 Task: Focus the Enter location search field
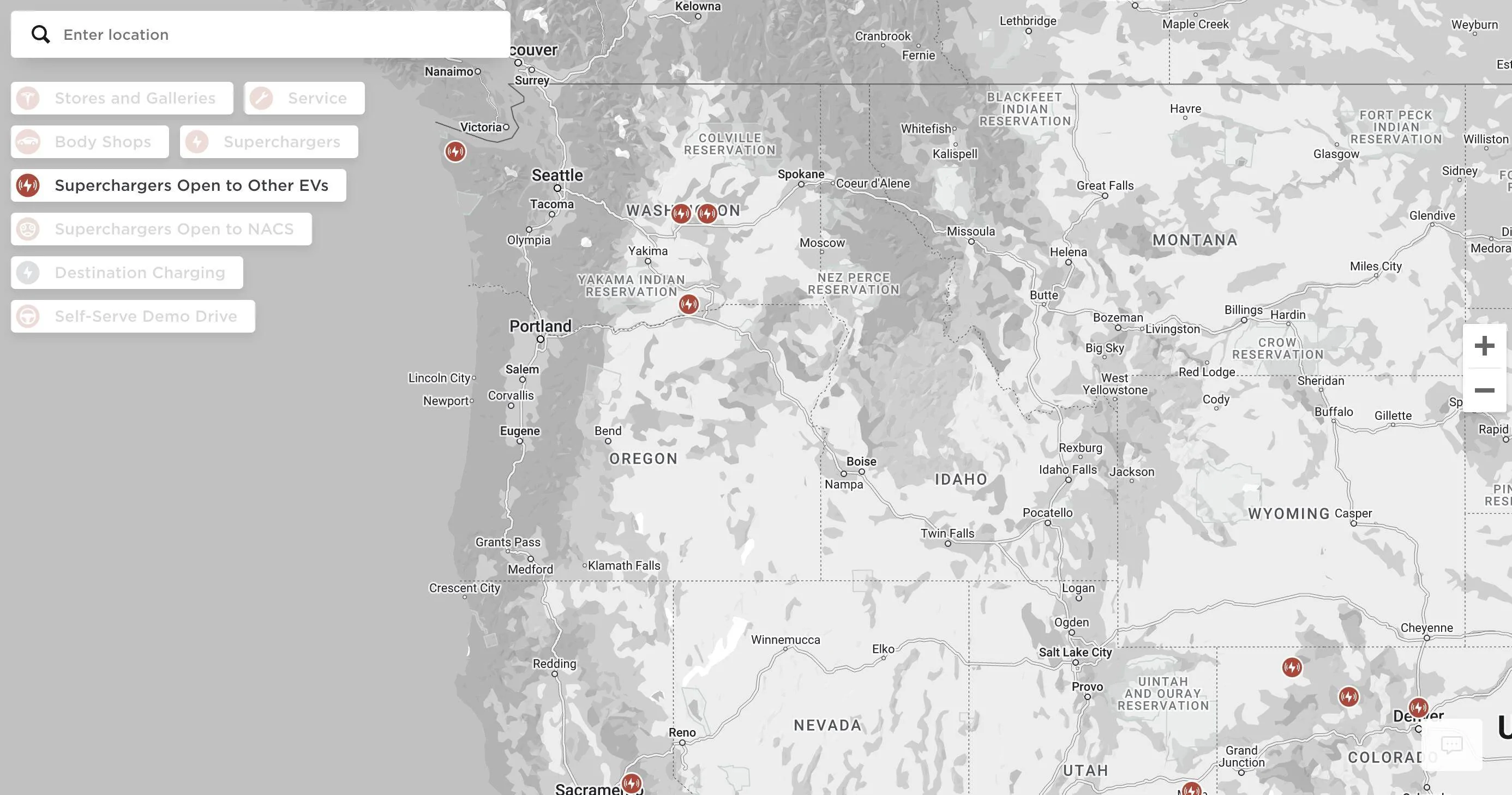pos(260,34)
